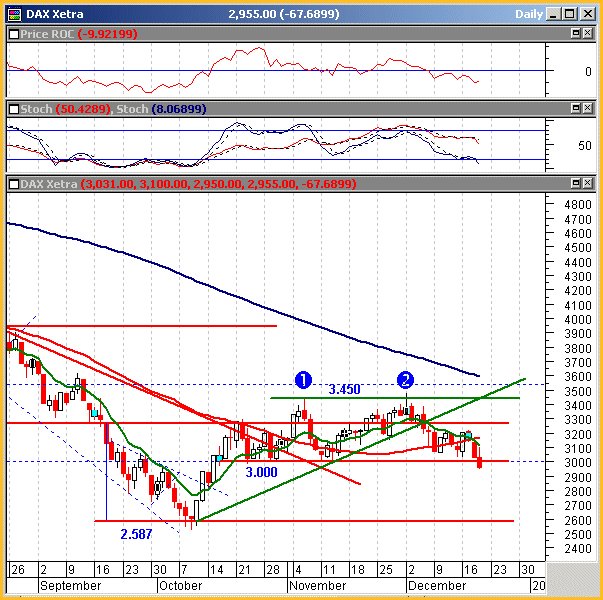The width and height of the screenshot is (603, 600).
Task: Click the date label 16 under December
Action: click(x=471, y=570)
